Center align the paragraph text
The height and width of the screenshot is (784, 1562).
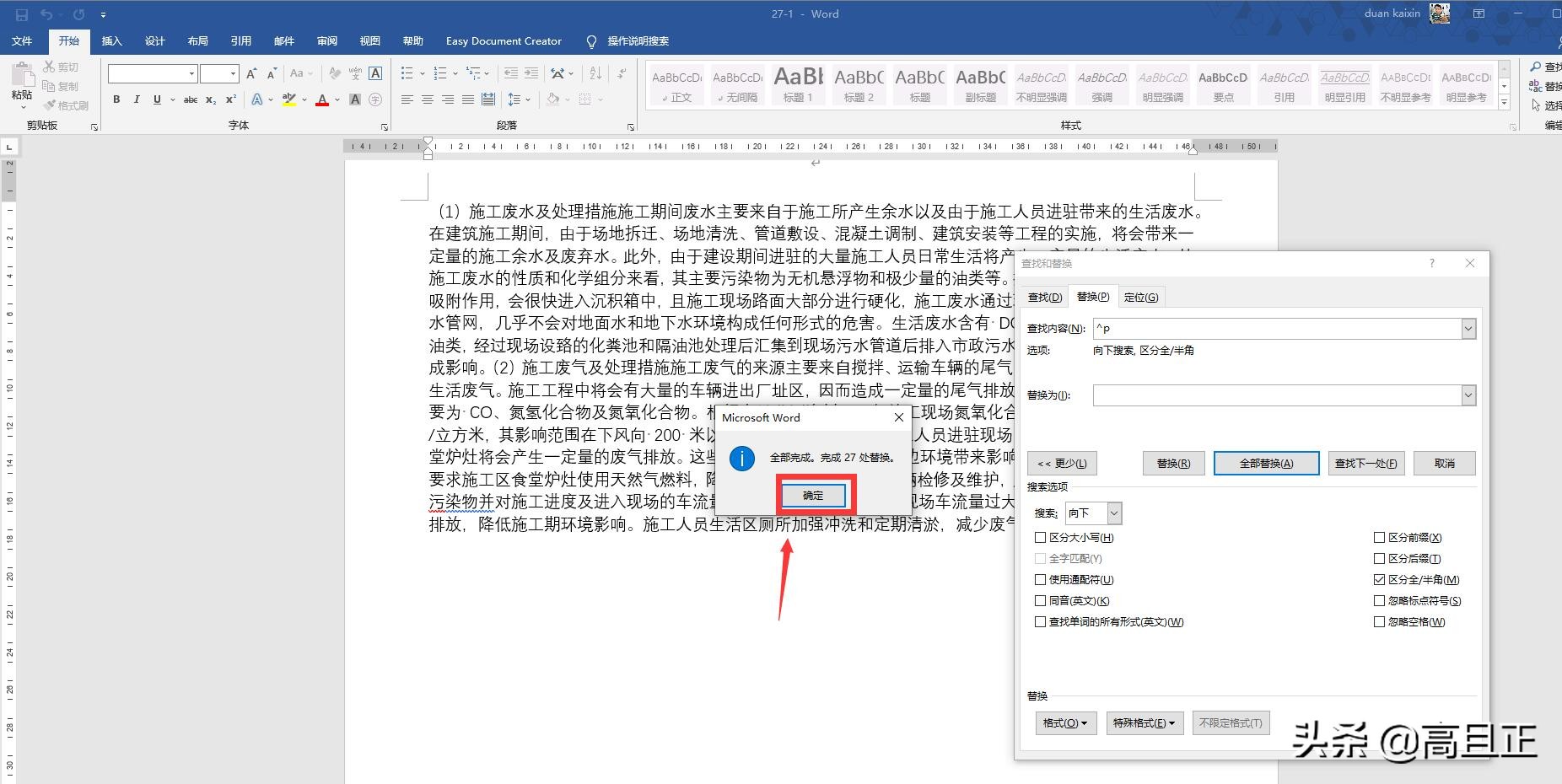point(428,99)
